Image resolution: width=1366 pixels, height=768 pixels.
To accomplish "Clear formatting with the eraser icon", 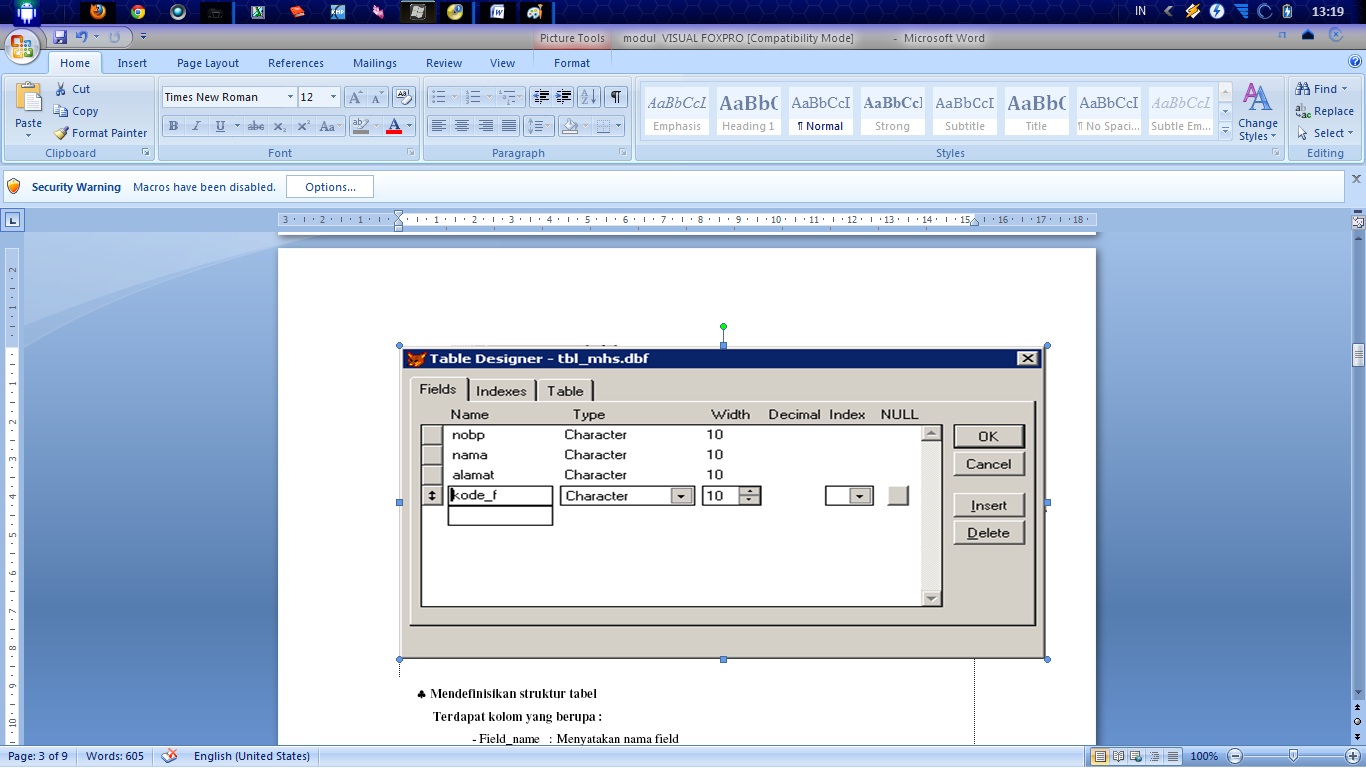I will pos(403,97).
